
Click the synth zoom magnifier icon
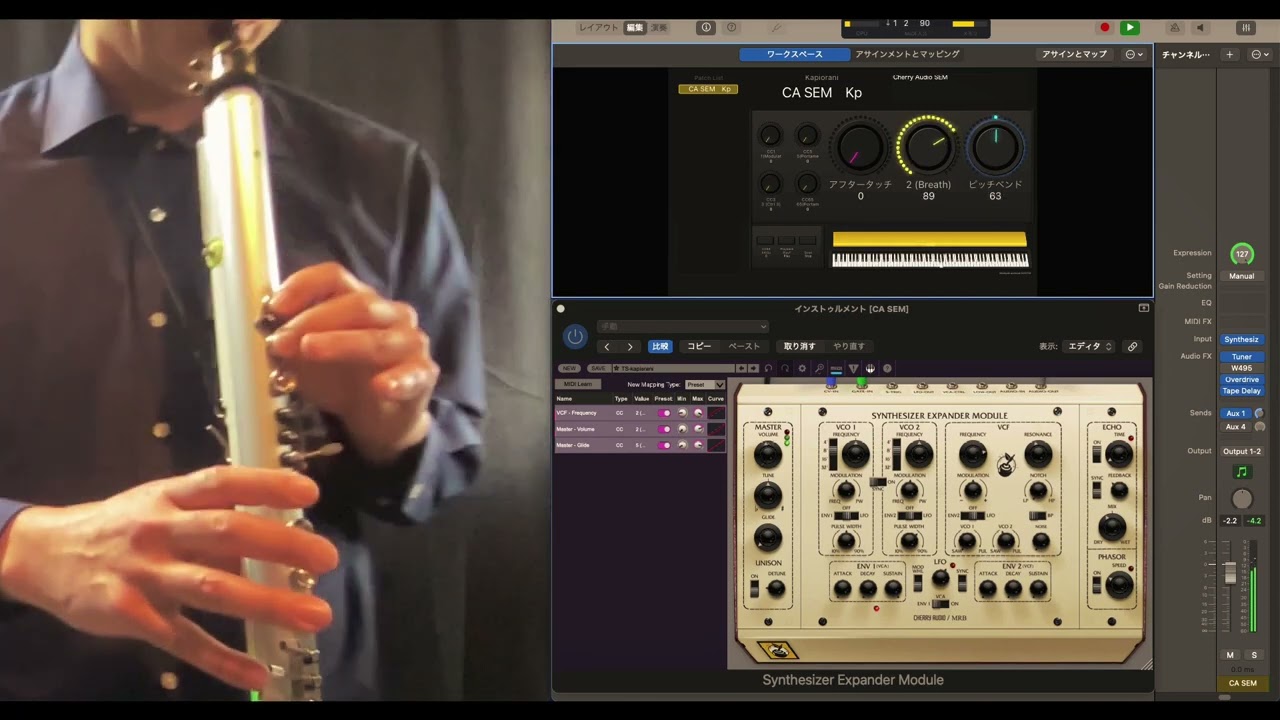point(819,368)
